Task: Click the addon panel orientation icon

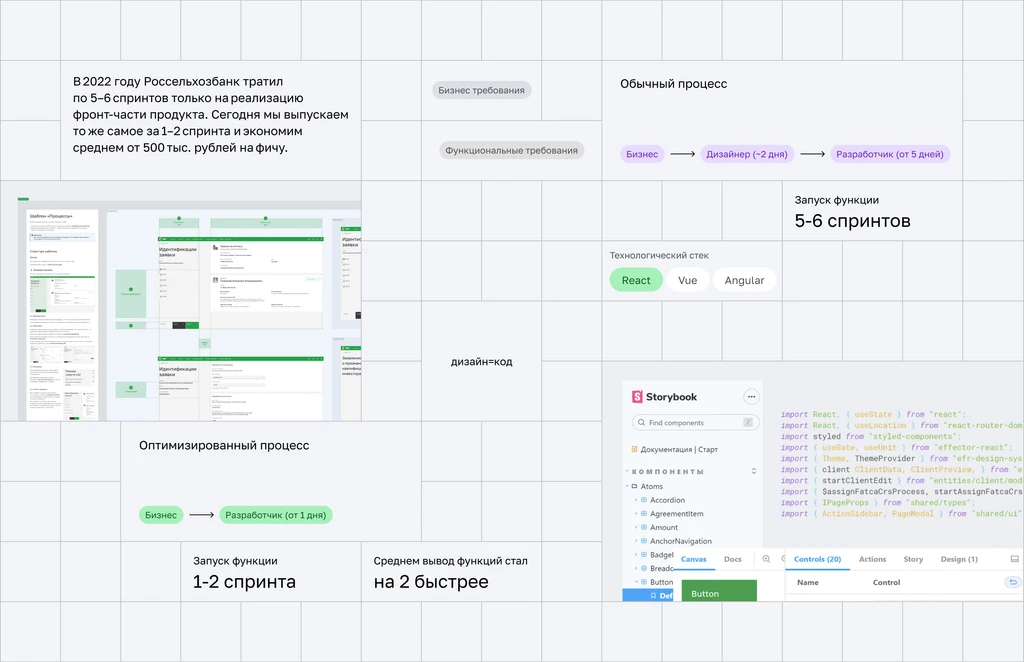Action: (x=1015, y=559)
